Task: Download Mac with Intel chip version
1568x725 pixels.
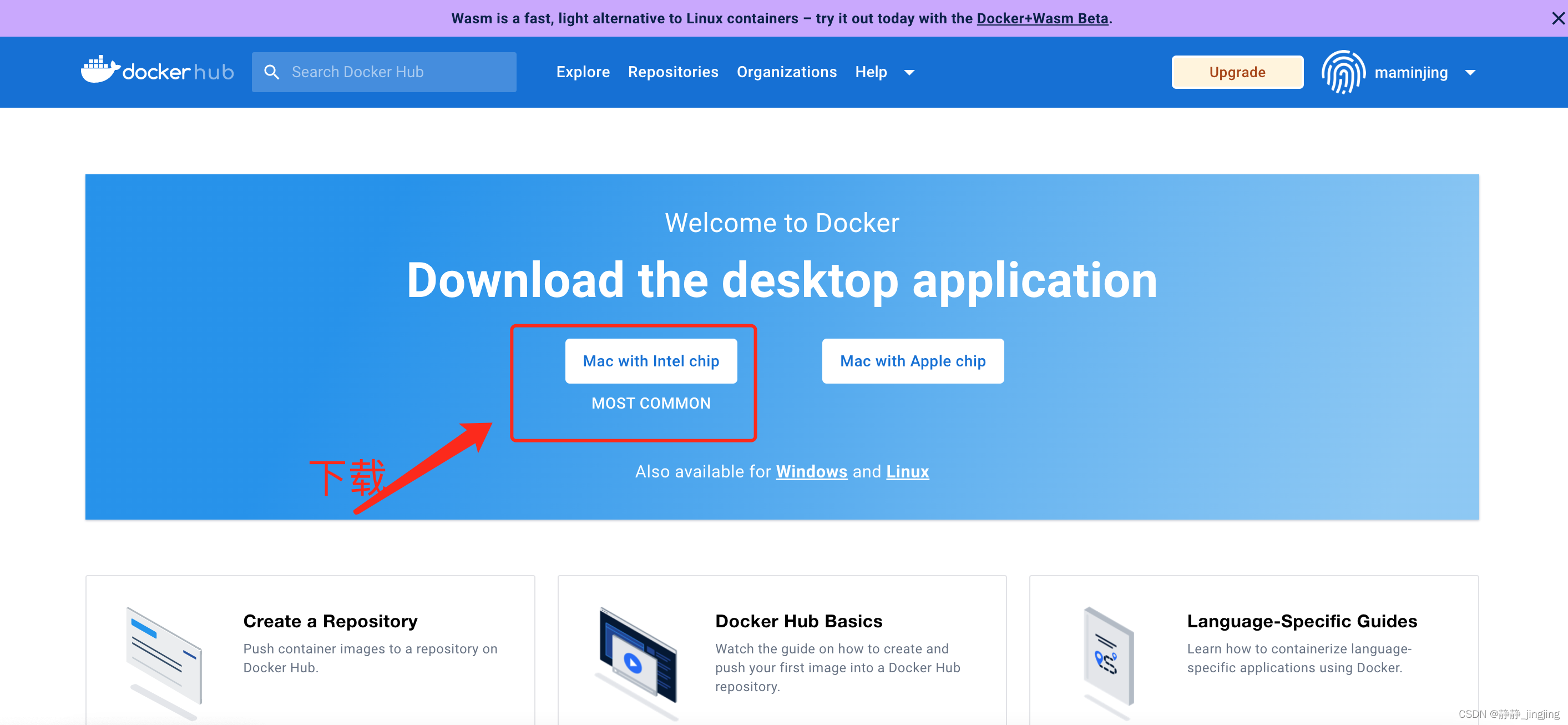Action: (651, 361)
